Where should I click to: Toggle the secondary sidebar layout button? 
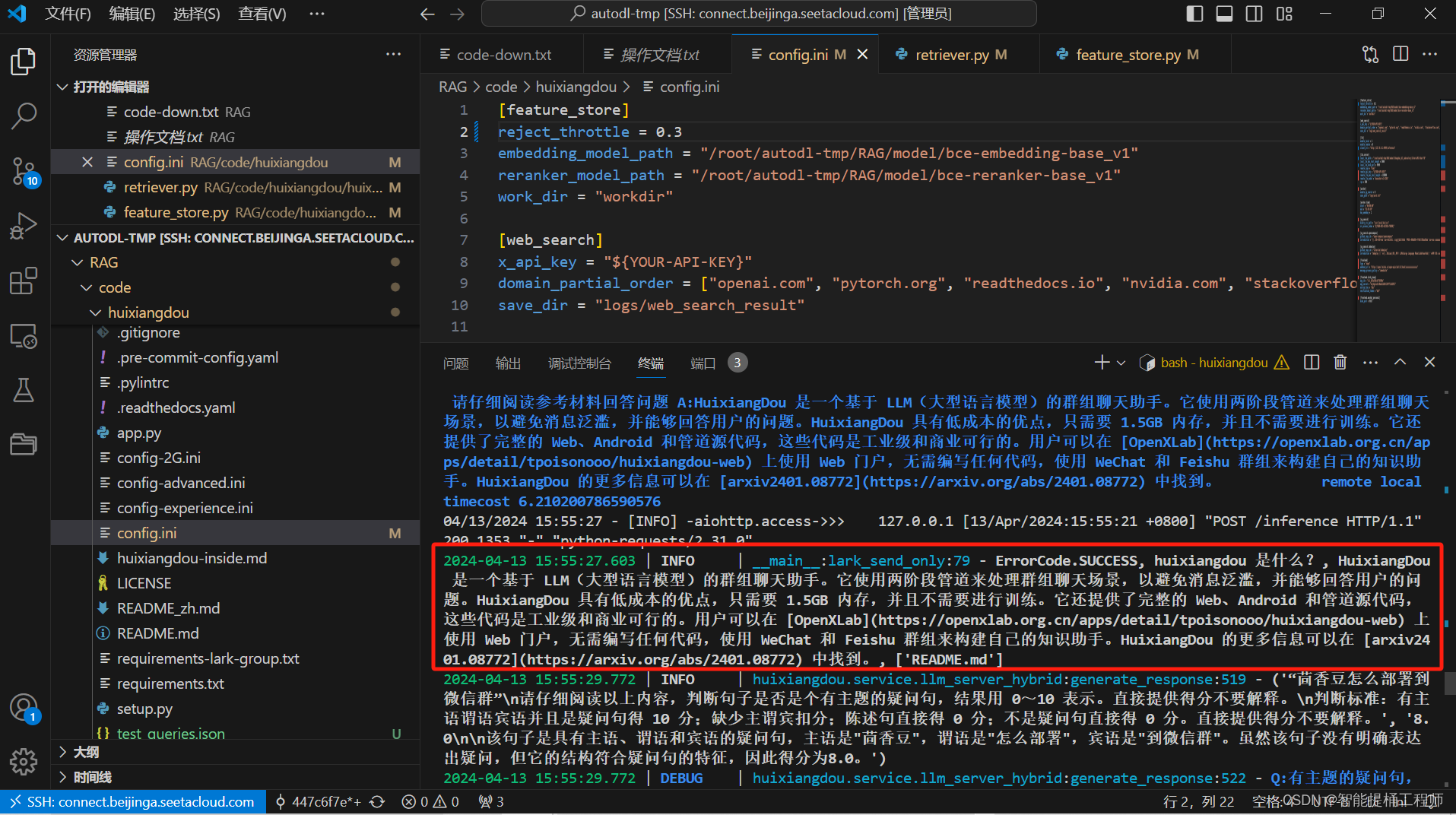point(1255,14)
